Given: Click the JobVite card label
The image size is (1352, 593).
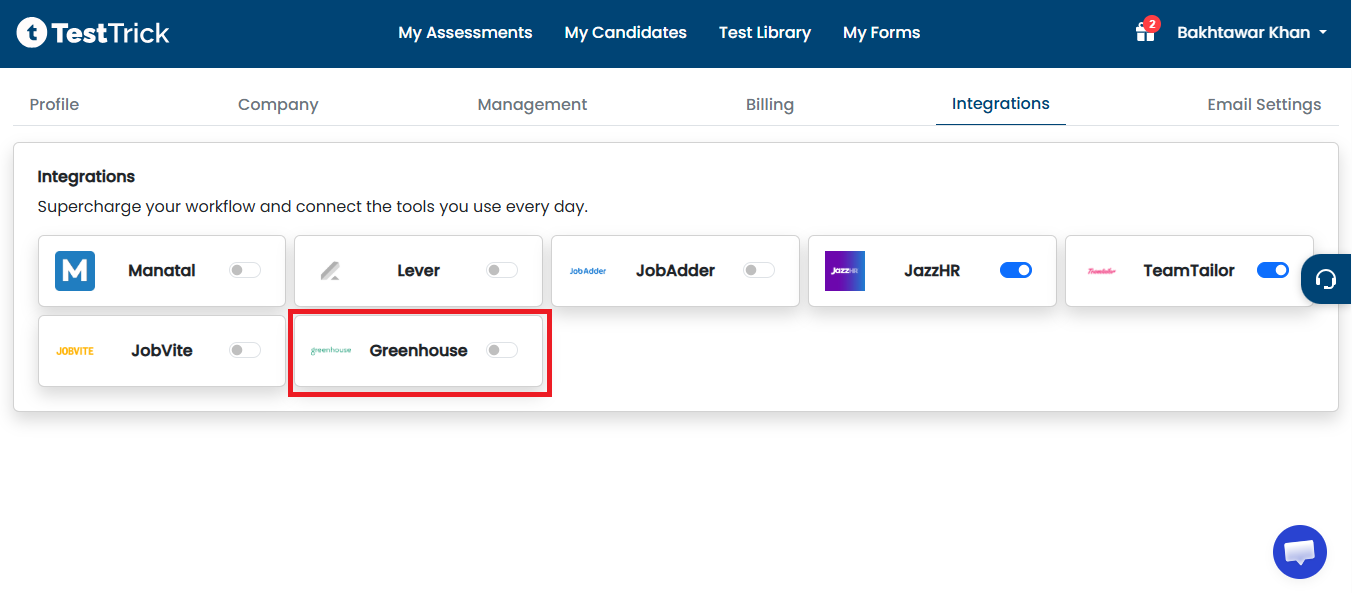Looking at the screenshot, I should click(x=162, y=351).
